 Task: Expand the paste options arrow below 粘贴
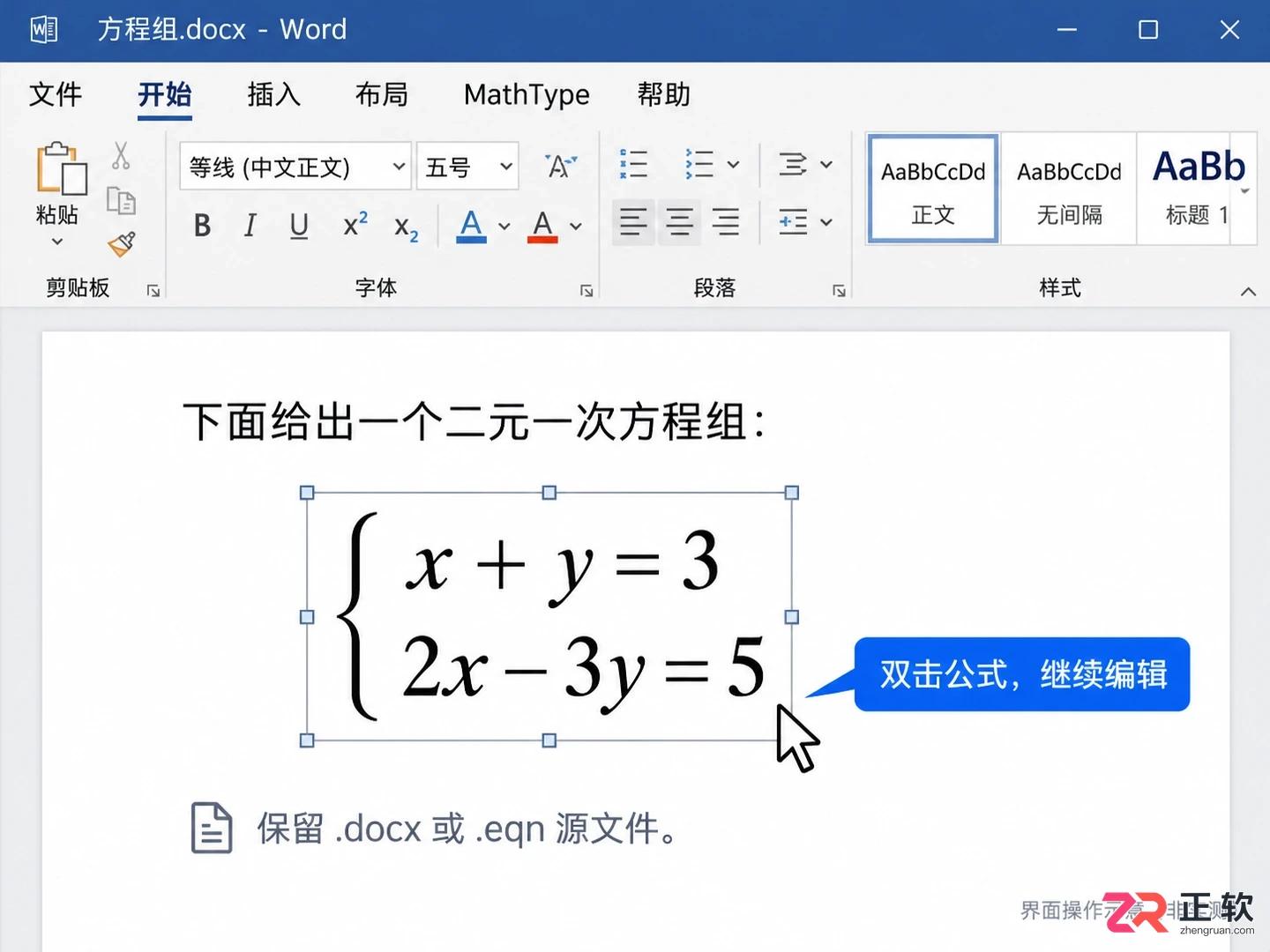57,242
